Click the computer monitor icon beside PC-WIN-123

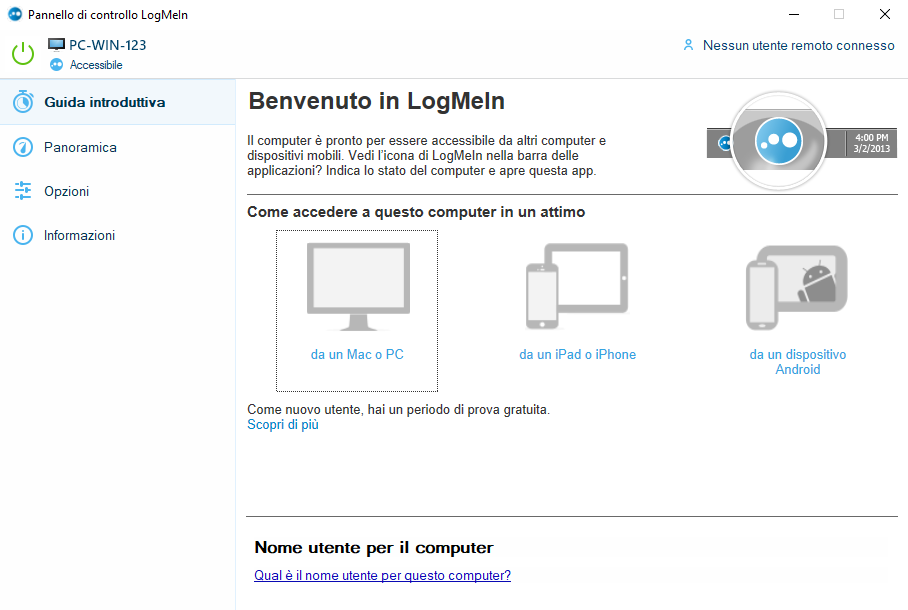(x=56, y=45)
